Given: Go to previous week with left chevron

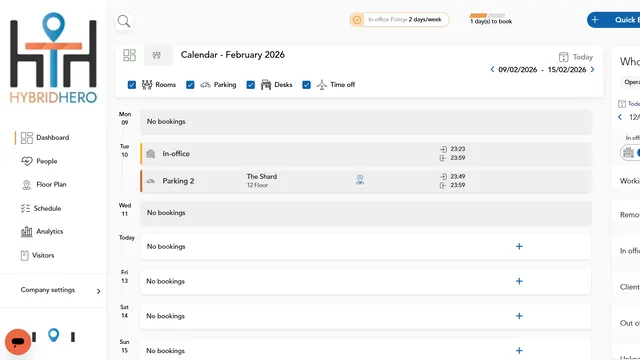Looking at the screenshot, I should 492,69.
